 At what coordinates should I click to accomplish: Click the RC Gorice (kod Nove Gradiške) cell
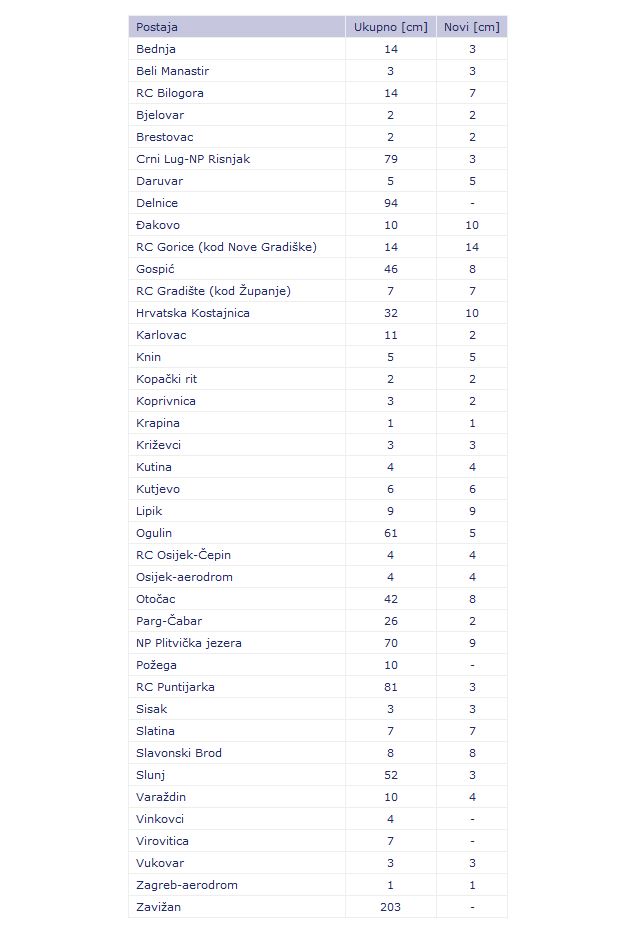click(x=226, y=247)
